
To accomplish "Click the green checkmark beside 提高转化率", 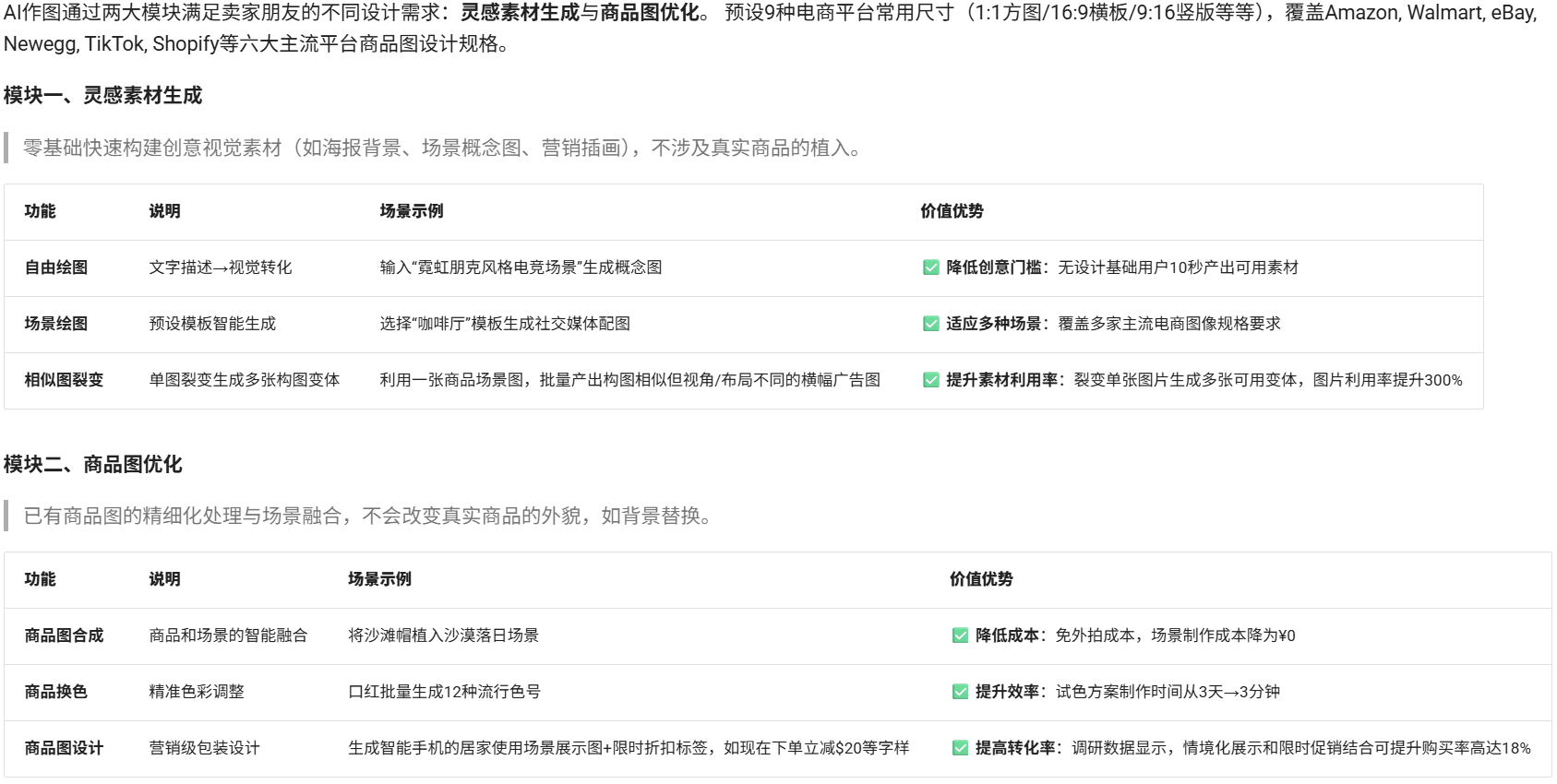I will [x=961, y=748].
